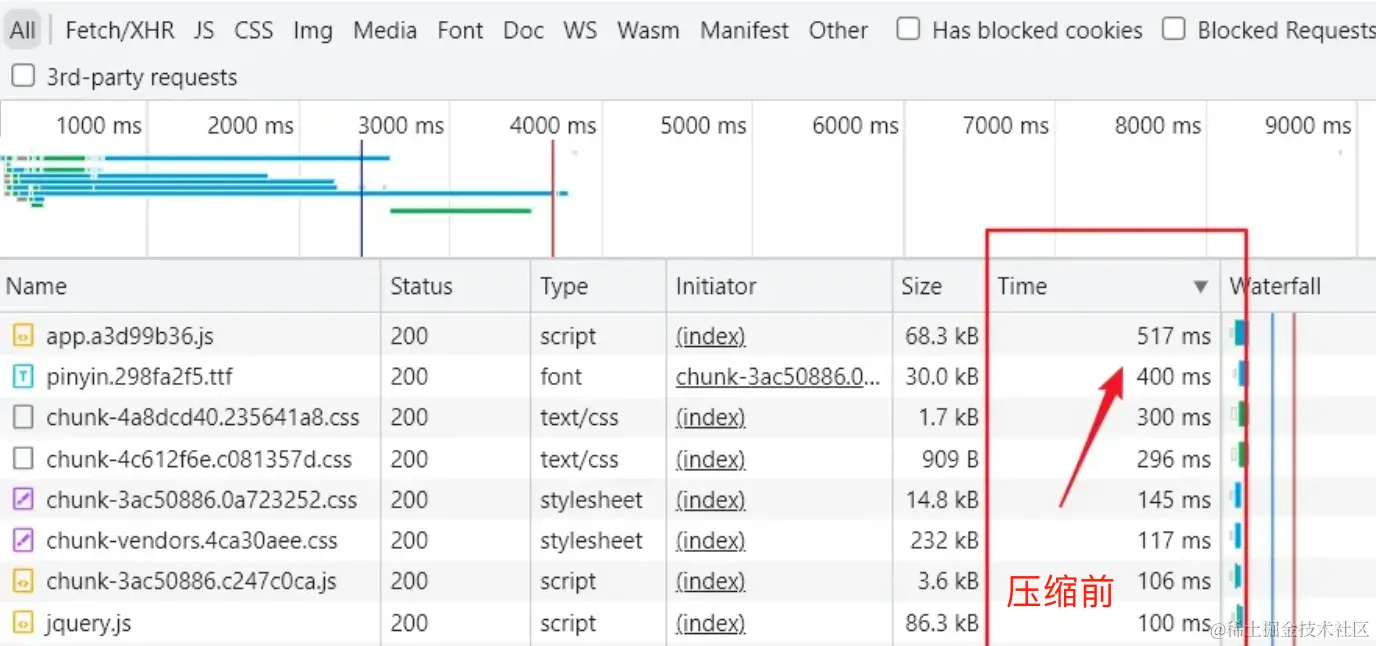
Task: Click the pinyin.298fa2f5.ttf font file icon
Action: pyautogui.click(x=22, y=377)
